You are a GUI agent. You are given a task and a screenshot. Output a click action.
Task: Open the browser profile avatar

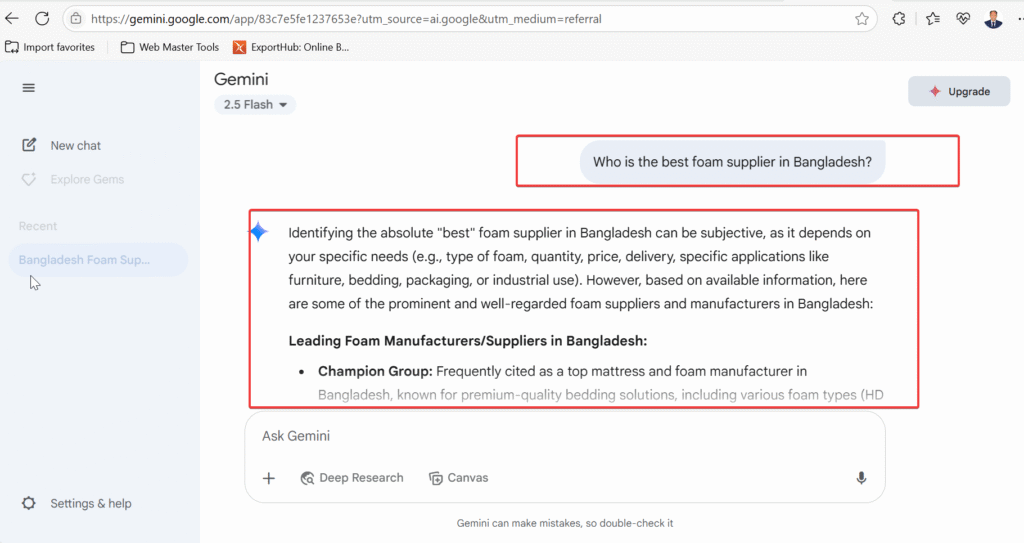click(993, 19)
